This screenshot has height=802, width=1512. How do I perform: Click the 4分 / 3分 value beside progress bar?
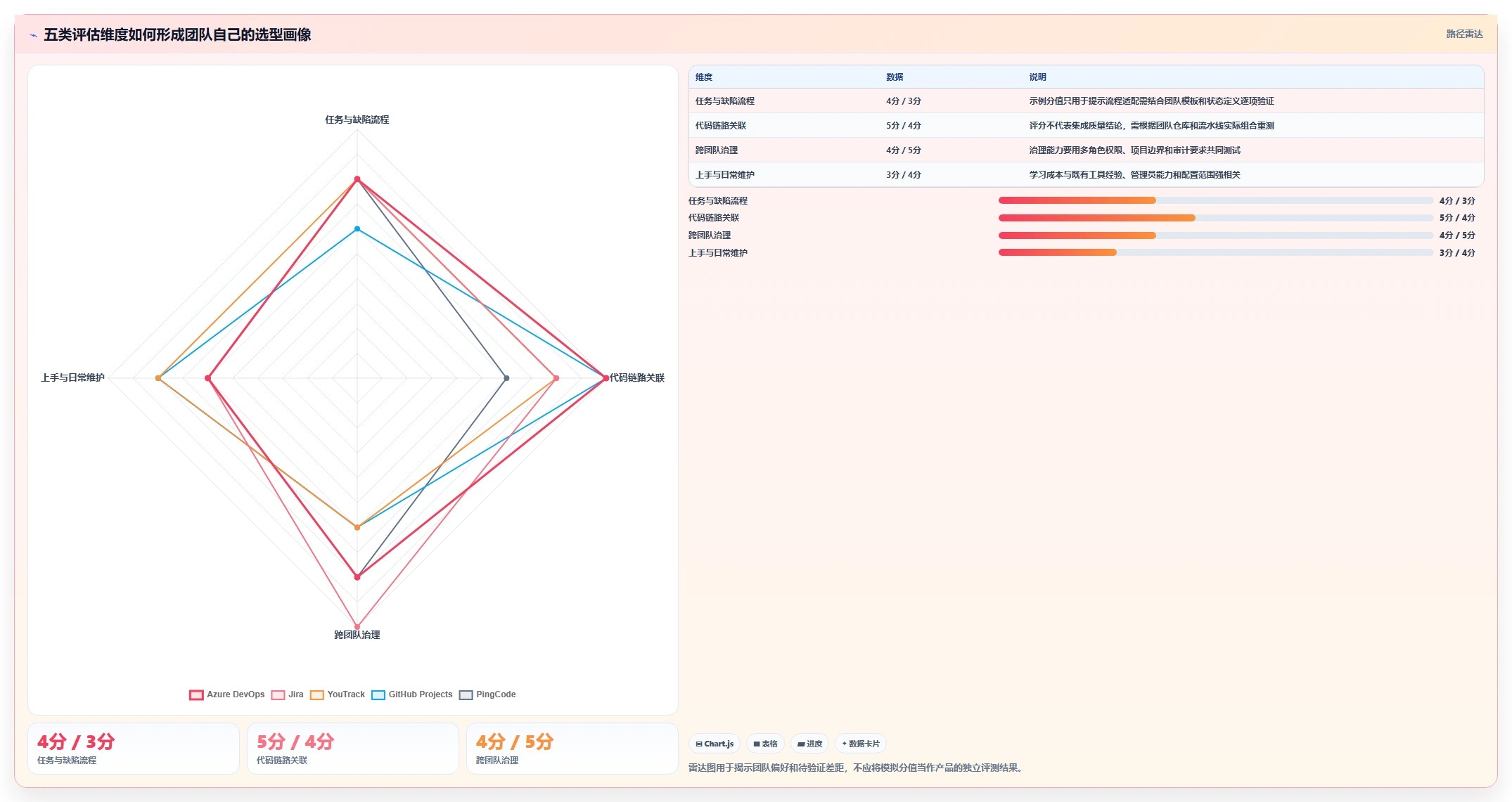1457,201
